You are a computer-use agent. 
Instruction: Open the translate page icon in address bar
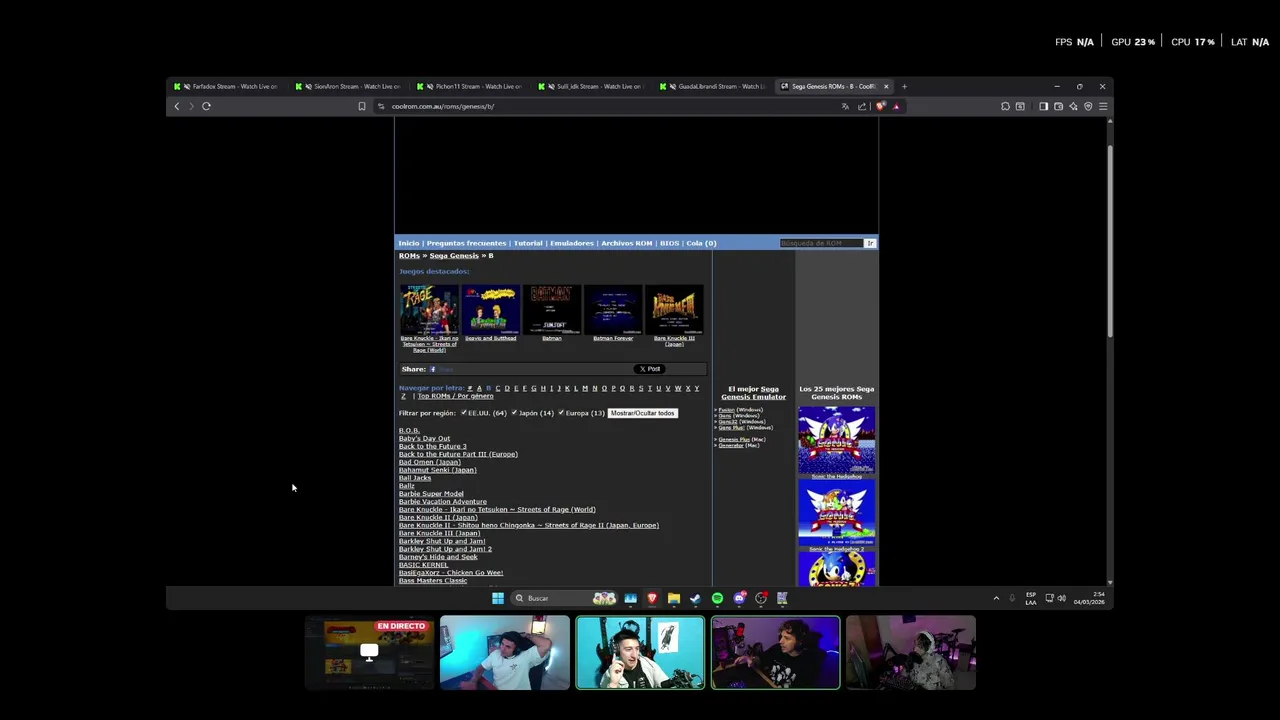pos(845,106)
